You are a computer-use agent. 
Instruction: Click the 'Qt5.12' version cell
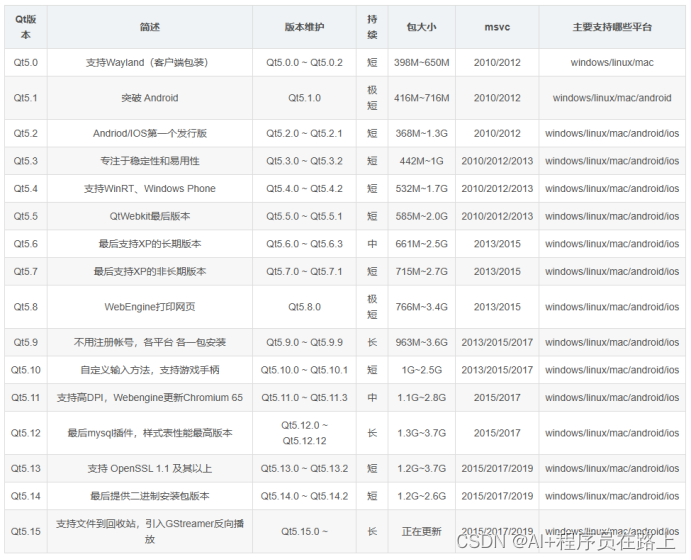[x=26, y=433]
